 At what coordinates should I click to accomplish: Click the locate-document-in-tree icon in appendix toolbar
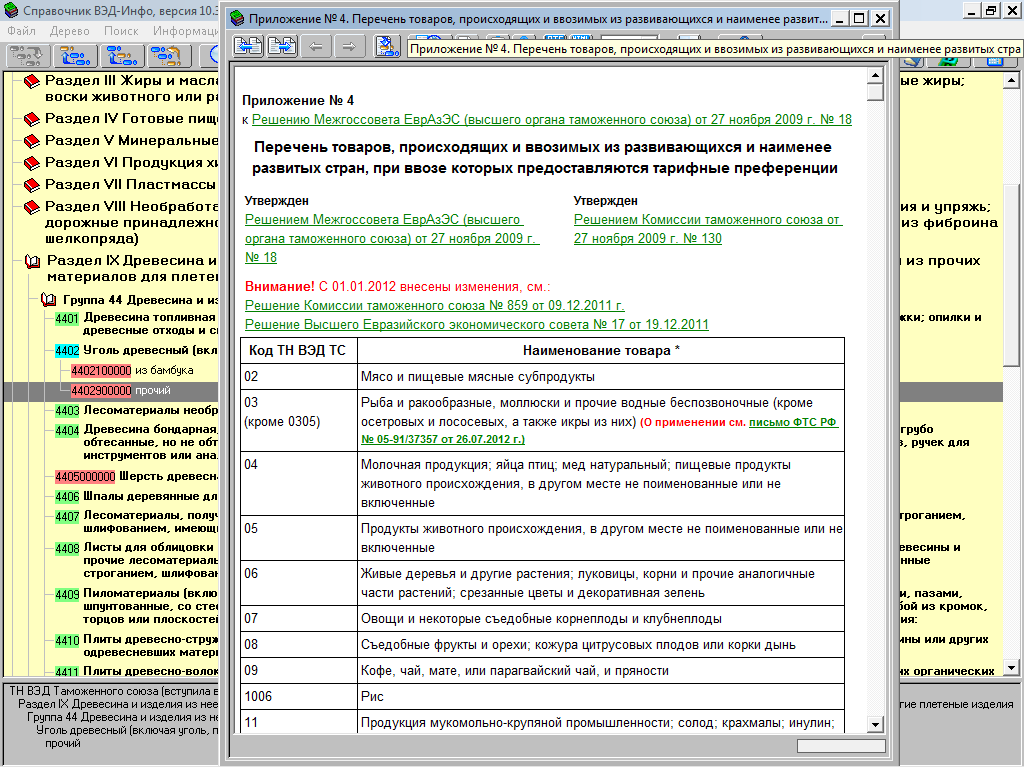click(387, 46)
